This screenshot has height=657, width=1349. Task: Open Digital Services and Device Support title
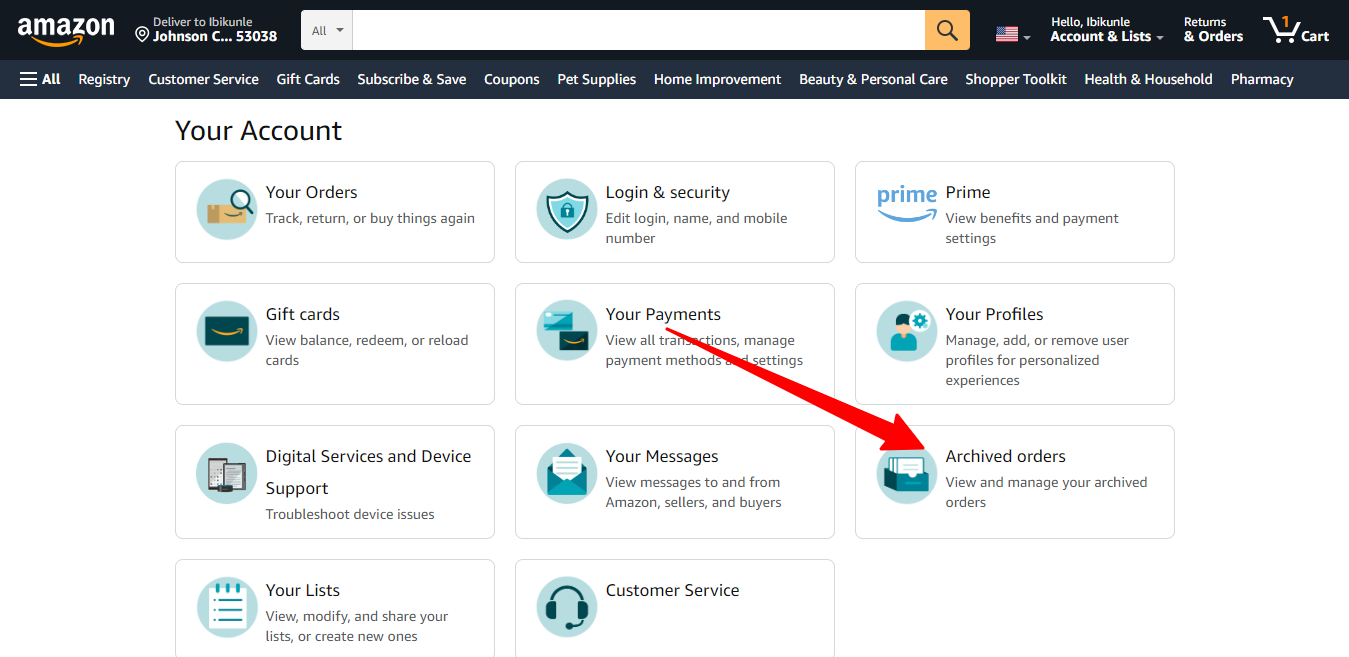(x=368, y=472)
